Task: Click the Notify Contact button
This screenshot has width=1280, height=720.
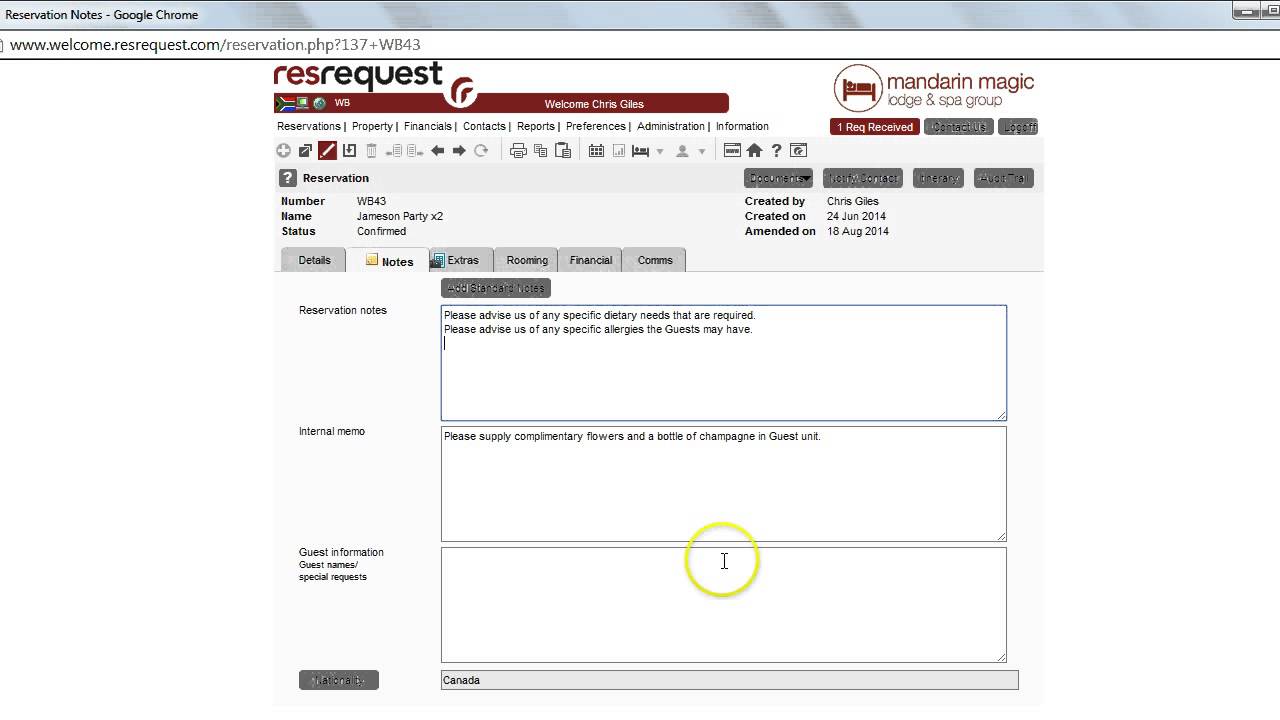Action: [x=863, y=178]
